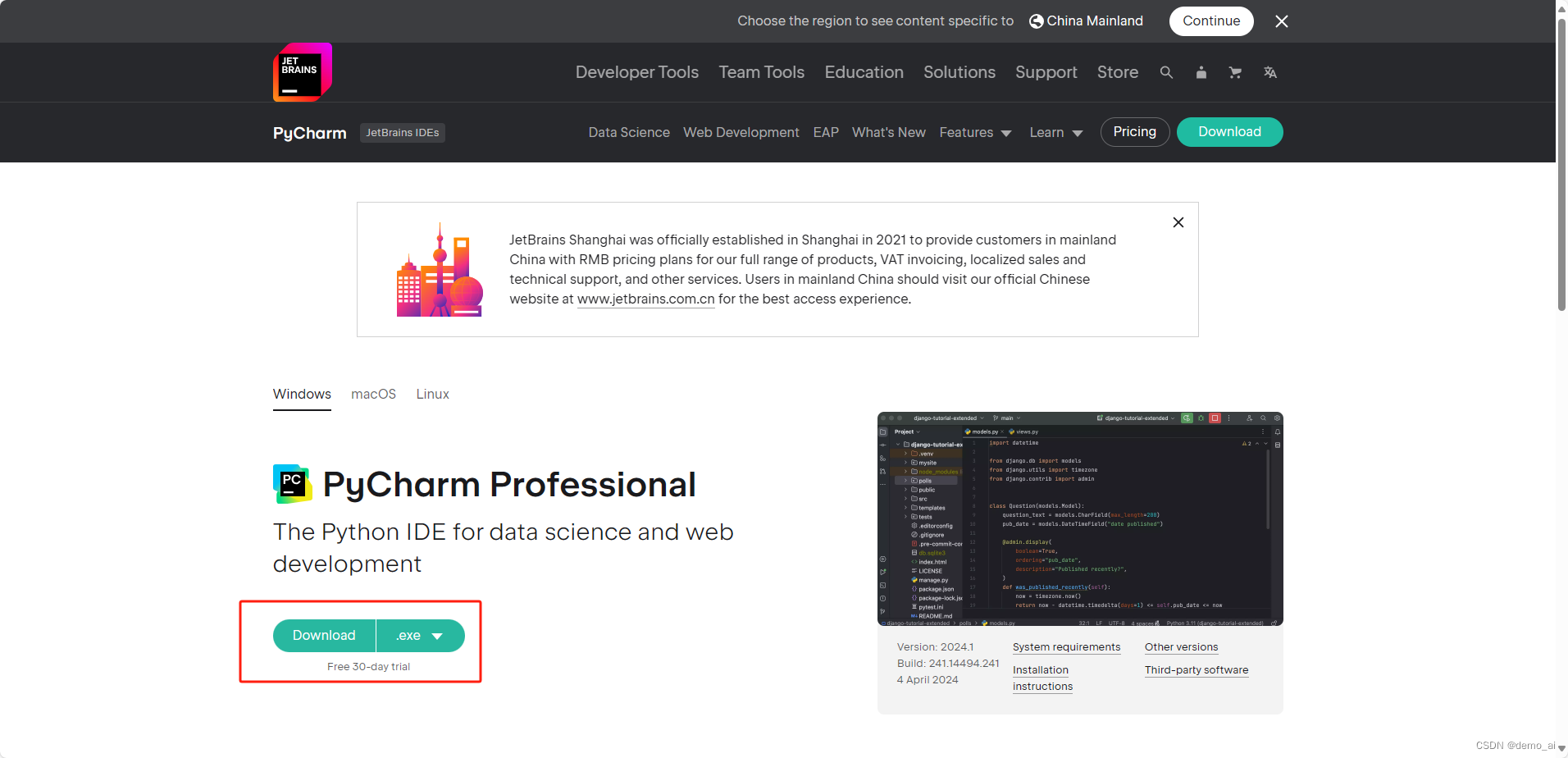This screenshot has width=1568, height=758.
Task: Click the PyCharm PC product icon
Action: tap(293, 484)
